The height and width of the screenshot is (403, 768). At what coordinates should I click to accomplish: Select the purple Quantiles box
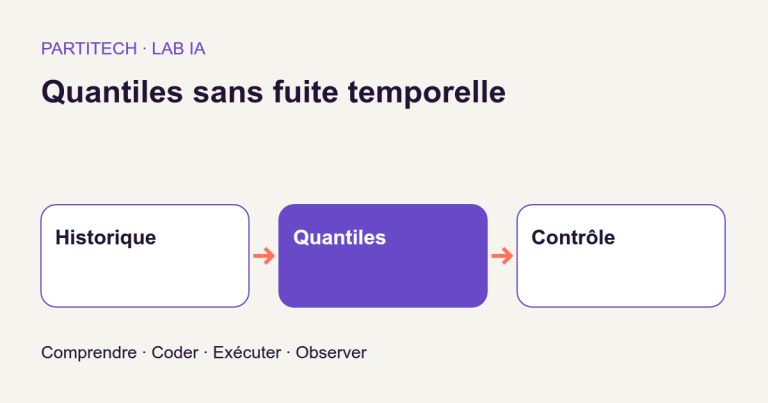(x=383, y=256)
